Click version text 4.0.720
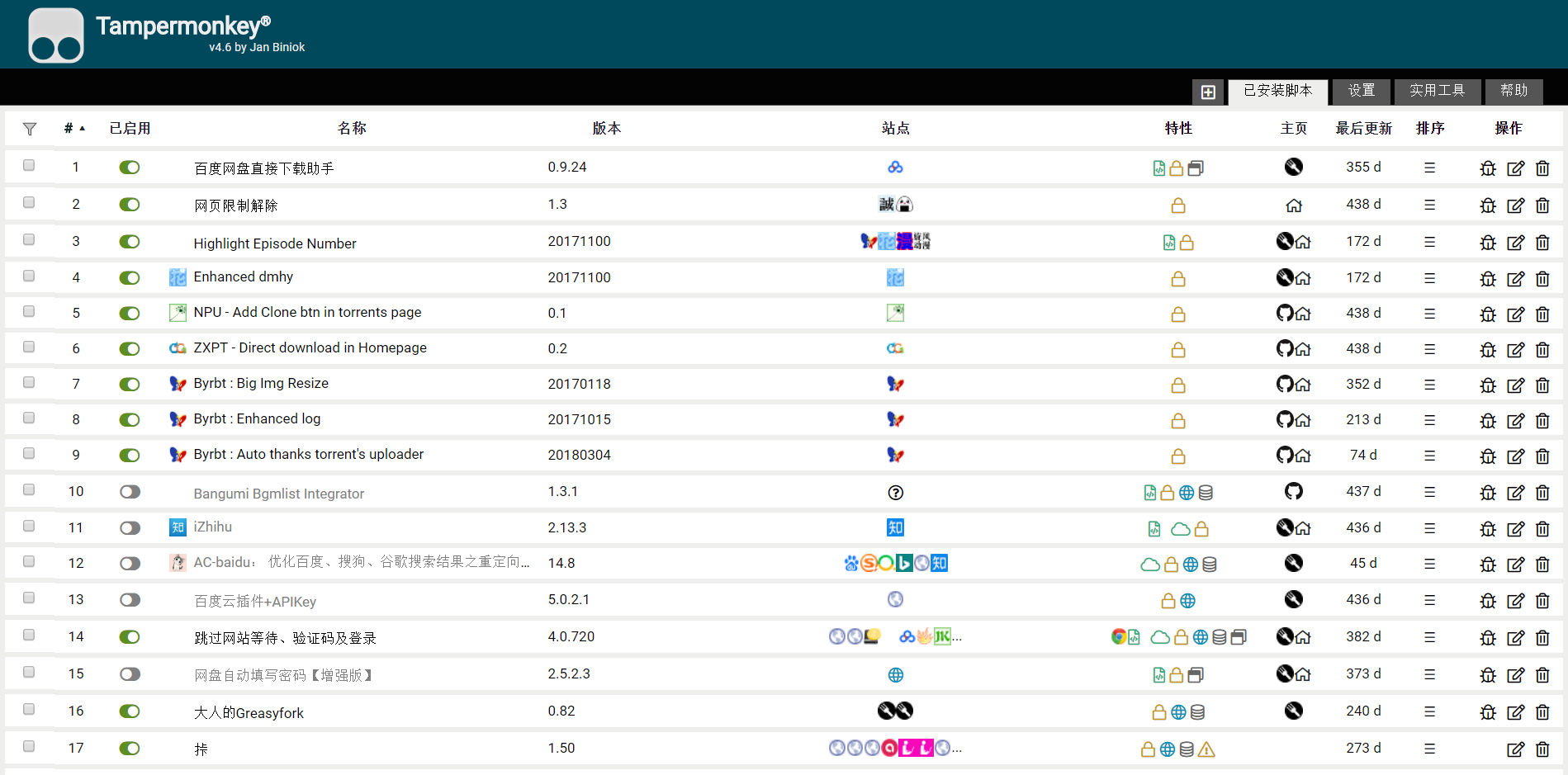The height and width of the screenshot is (775, 1568). pos(571,636)
